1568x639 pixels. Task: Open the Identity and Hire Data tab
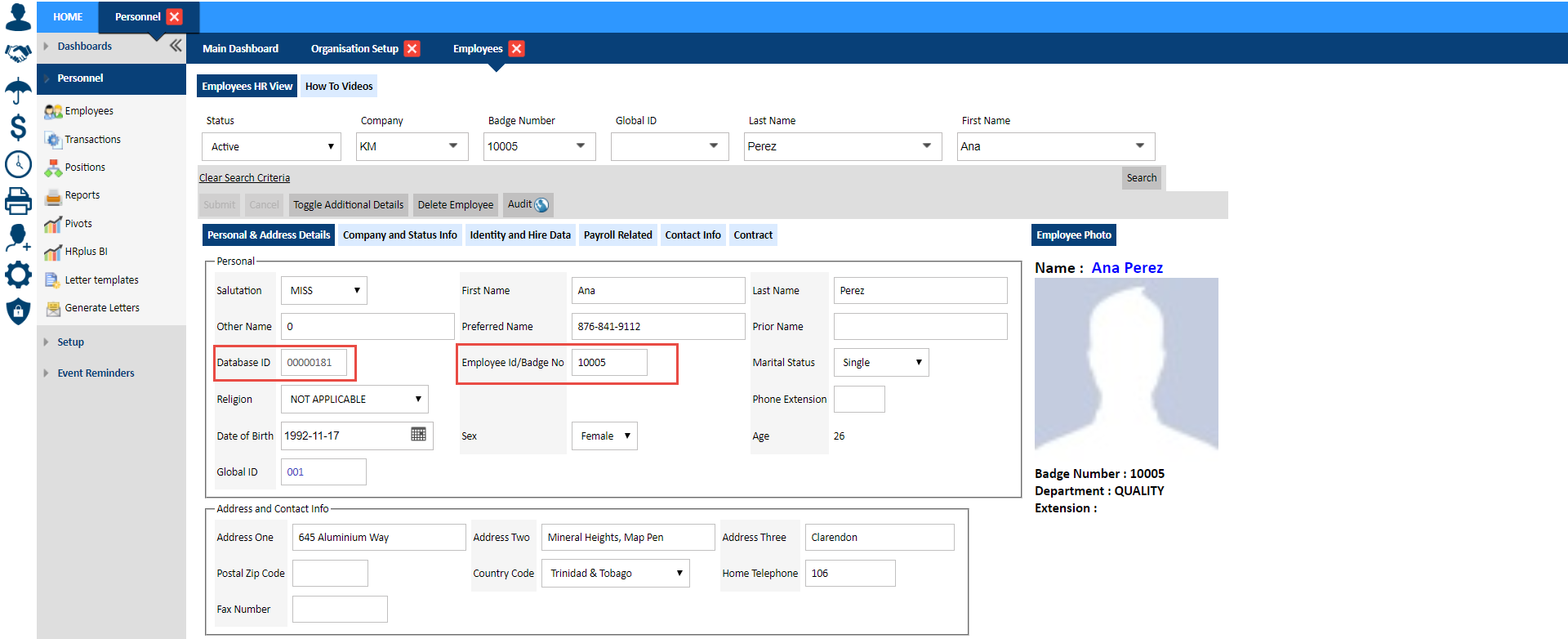pos(520,235)
